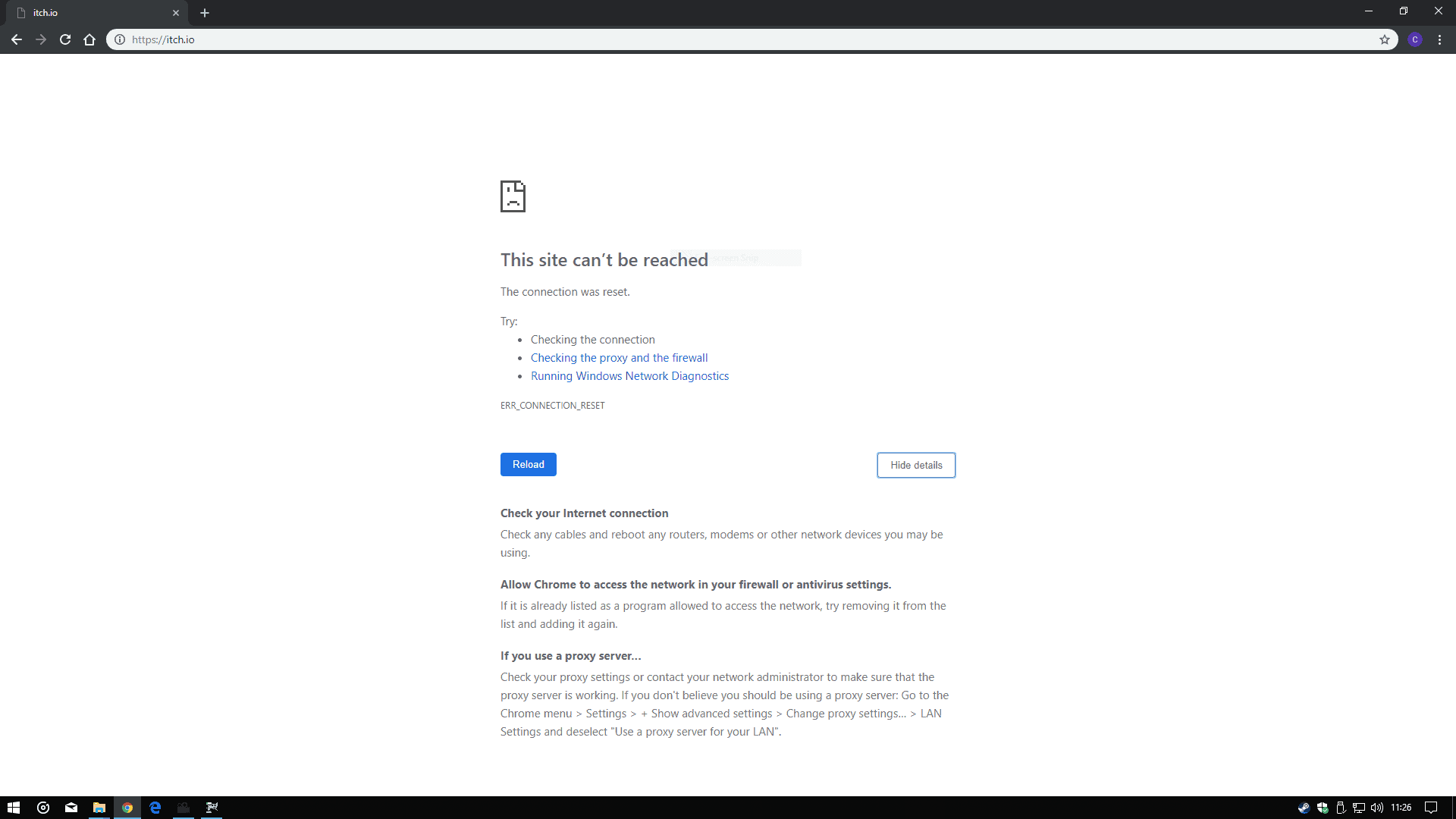Click the Windows search taskbar icon
The height and width of the screenshot is (819, 1456).
[43, 807]
